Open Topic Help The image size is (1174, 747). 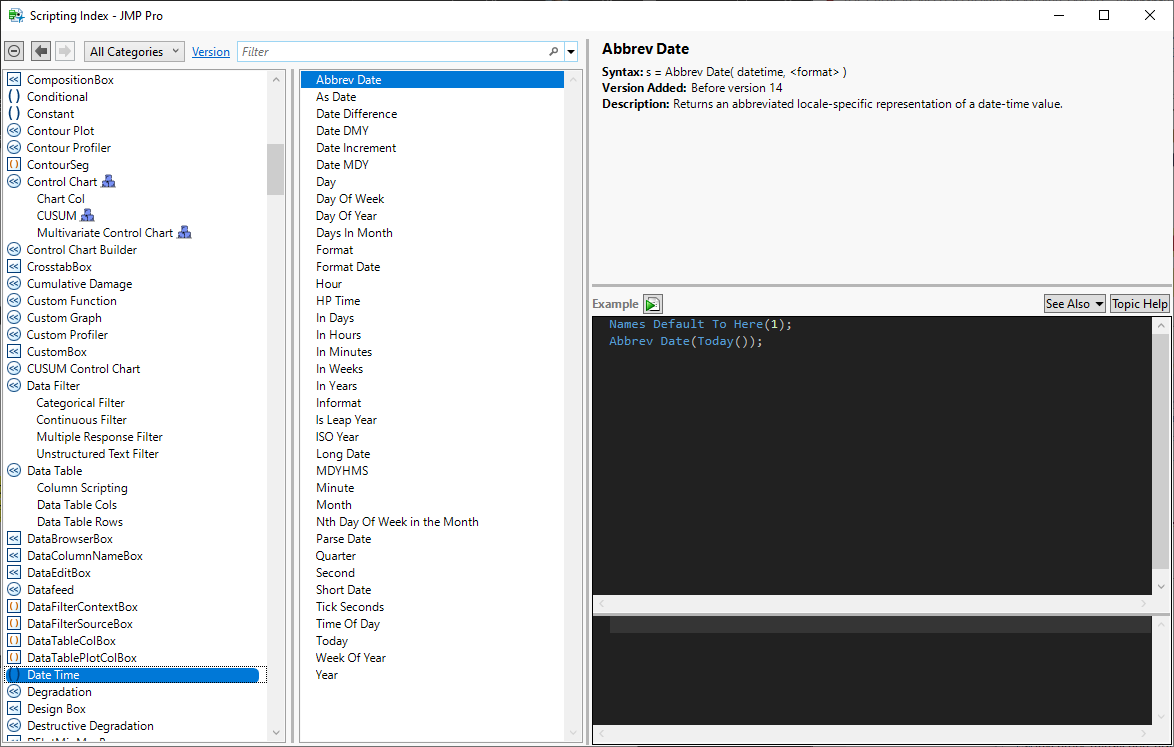point(1139,304)
